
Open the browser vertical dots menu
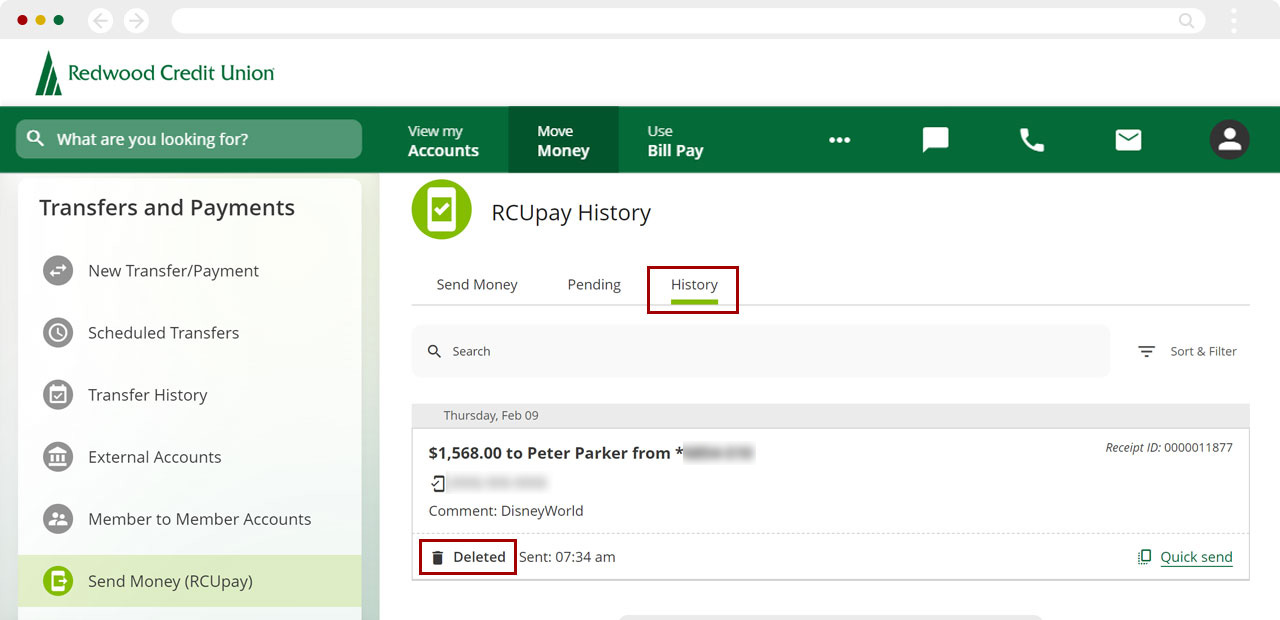[x=1234, y=20]
